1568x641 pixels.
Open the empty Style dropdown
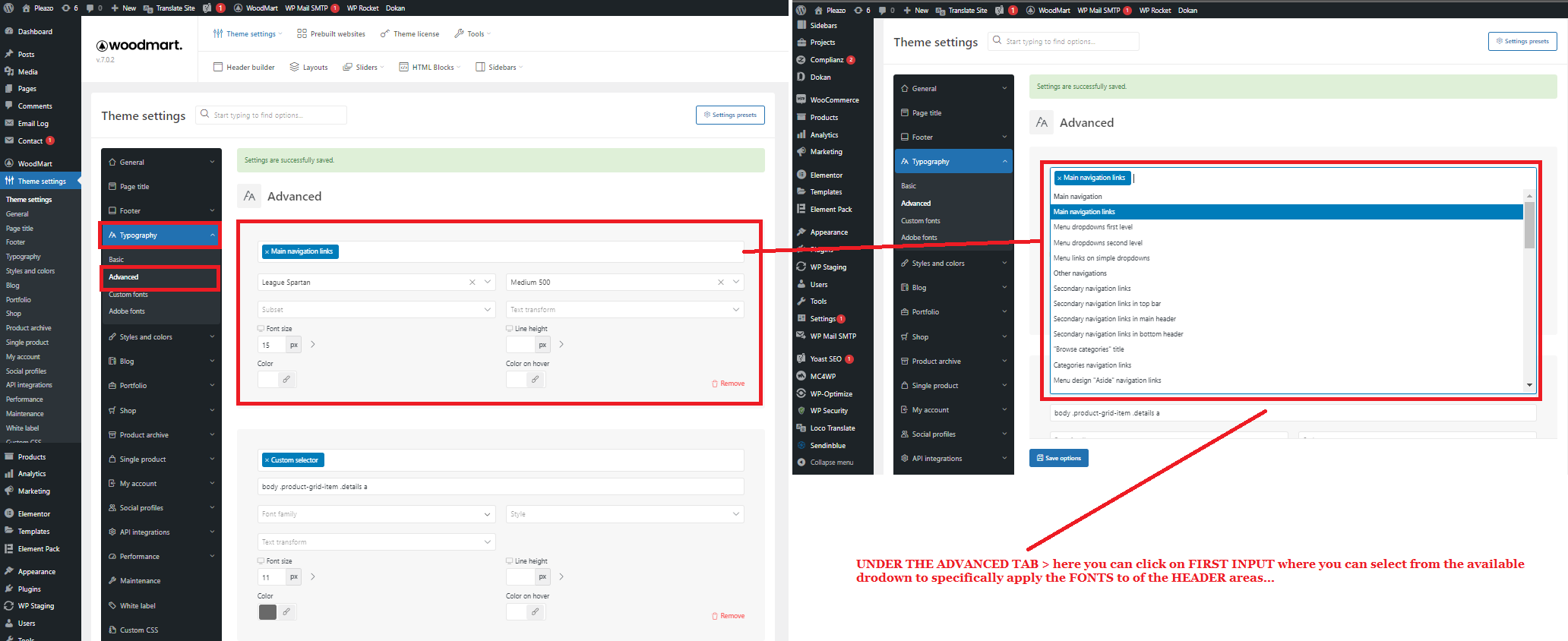(625, 514)
